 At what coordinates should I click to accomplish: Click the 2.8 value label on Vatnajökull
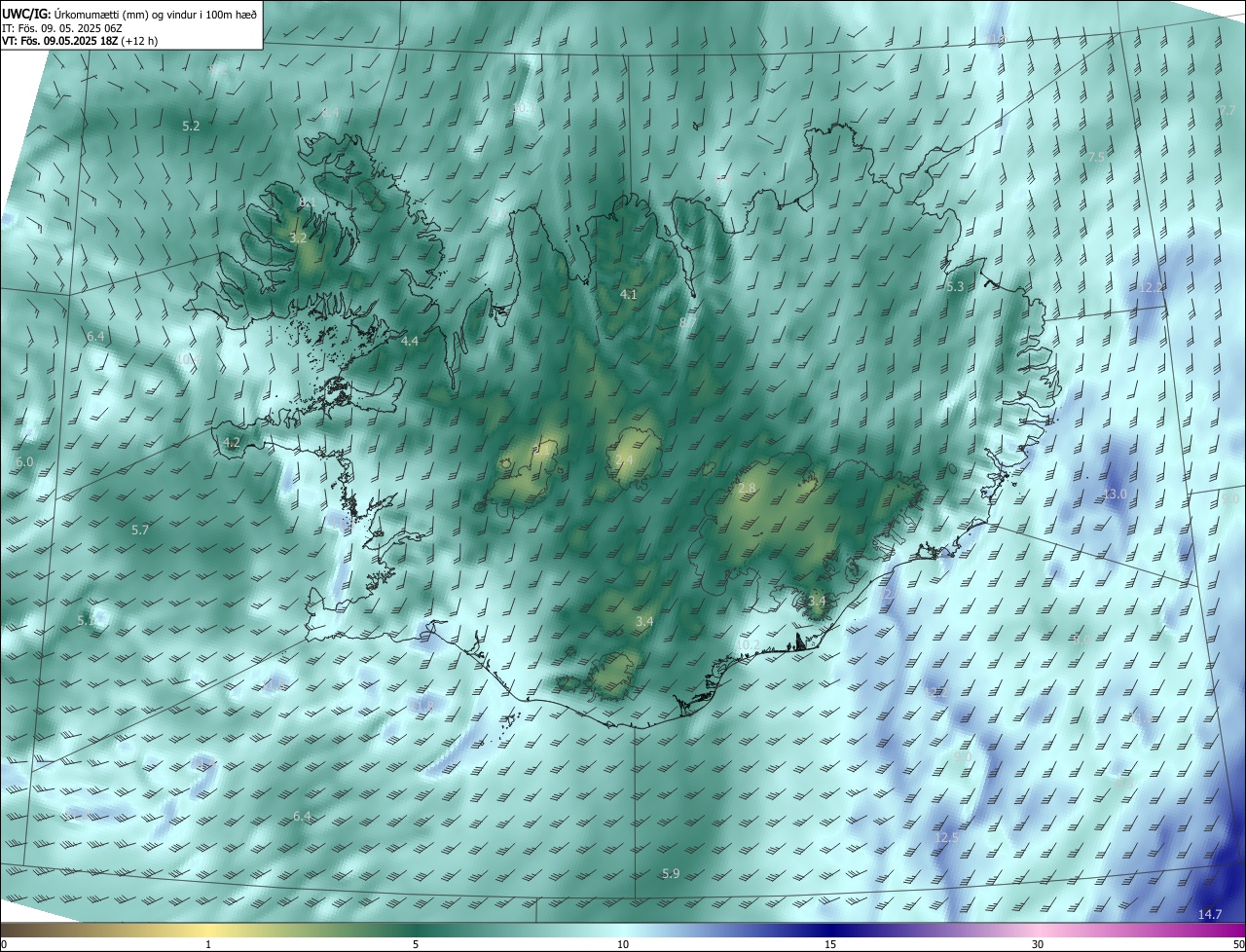[747, 488]
